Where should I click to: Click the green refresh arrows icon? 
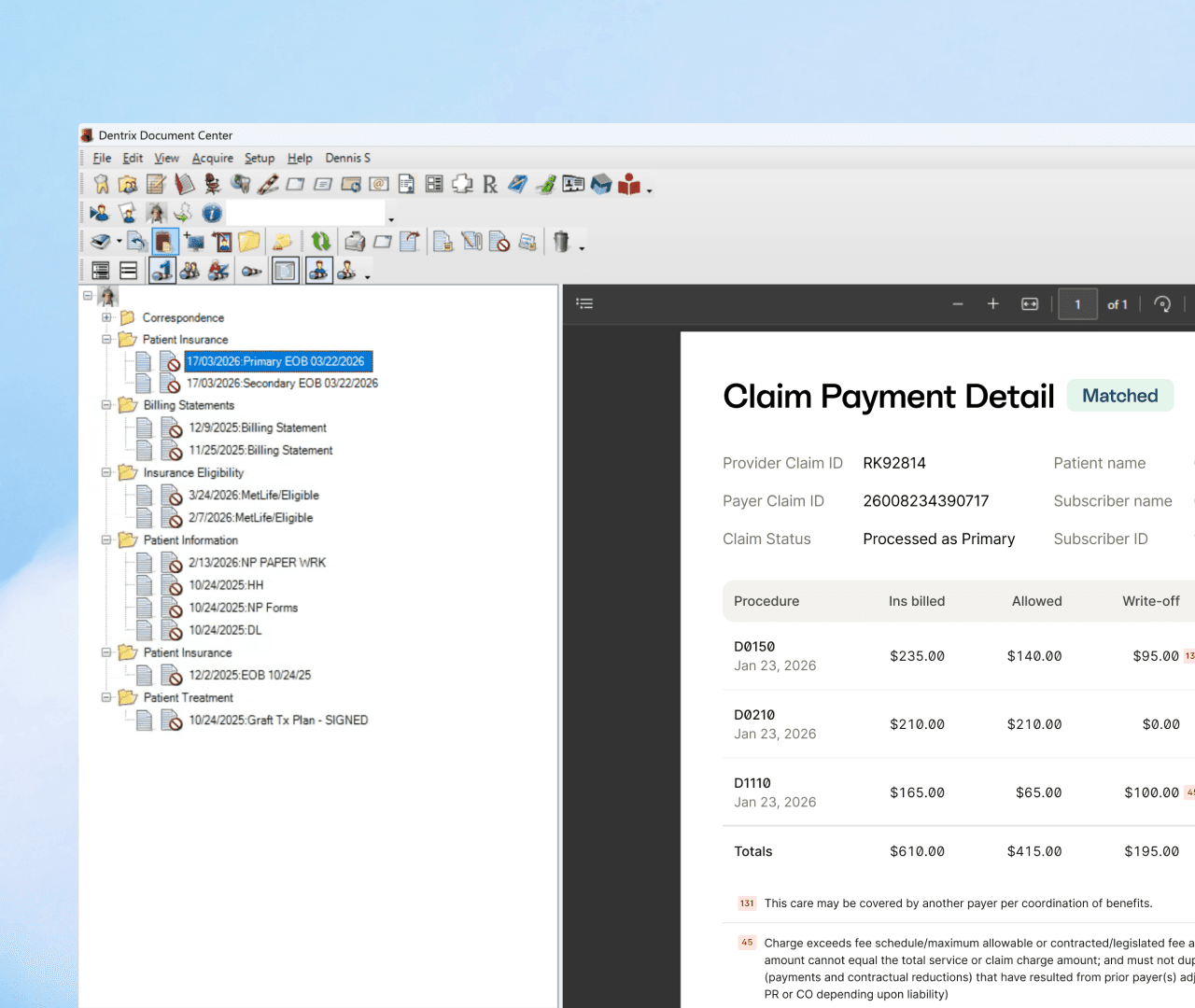pos(321,243)
